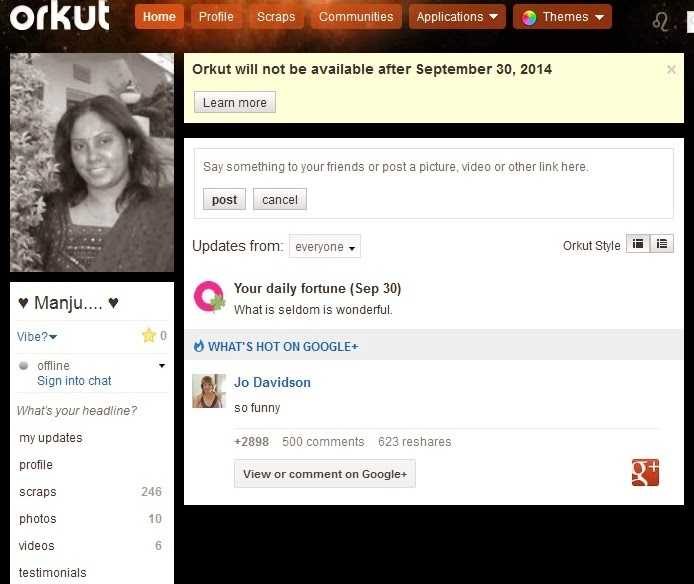Viewport: 694px width, 584px height.
Task: Click the photos count 10
Action: click(x=155, y=518)
